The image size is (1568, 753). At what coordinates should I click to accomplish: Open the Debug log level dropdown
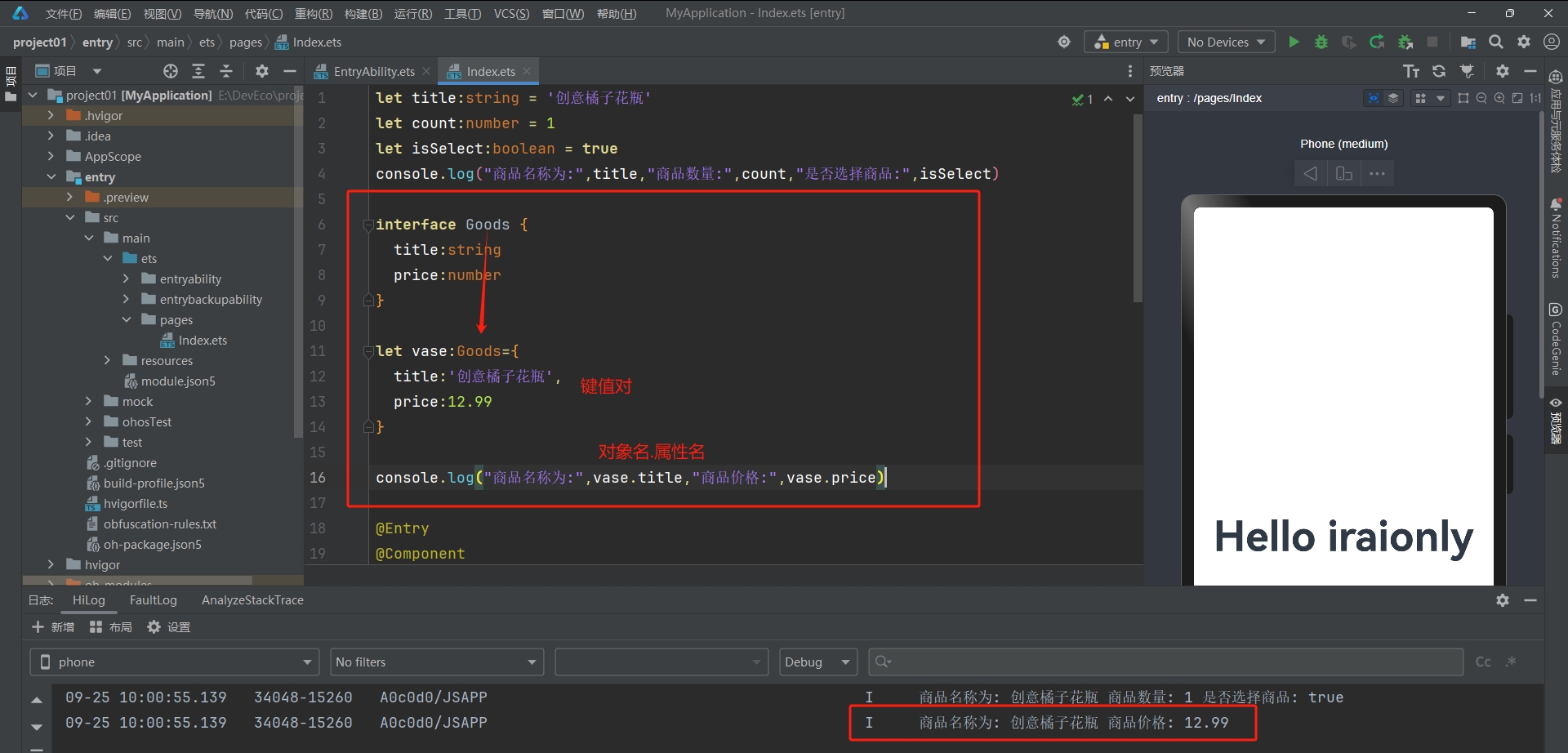click(817, 662)
